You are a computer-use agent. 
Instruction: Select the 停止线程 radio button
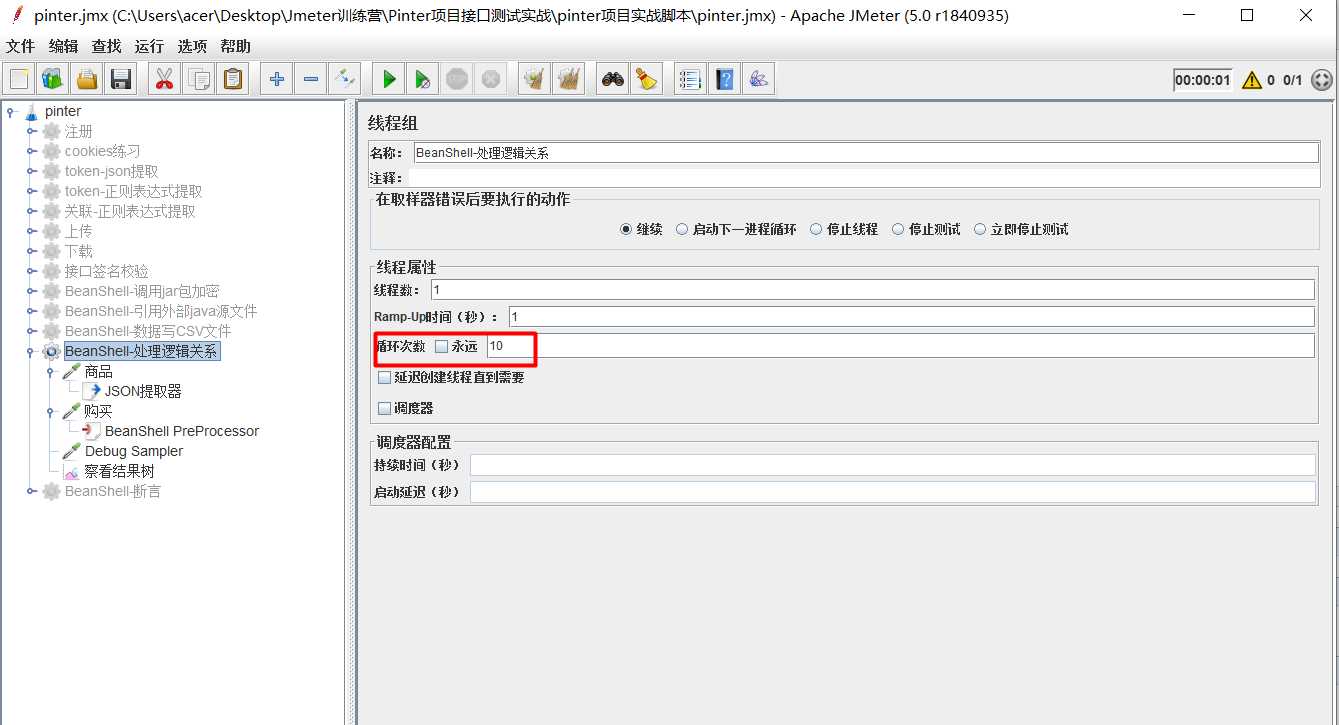click(x=816, y=229)
